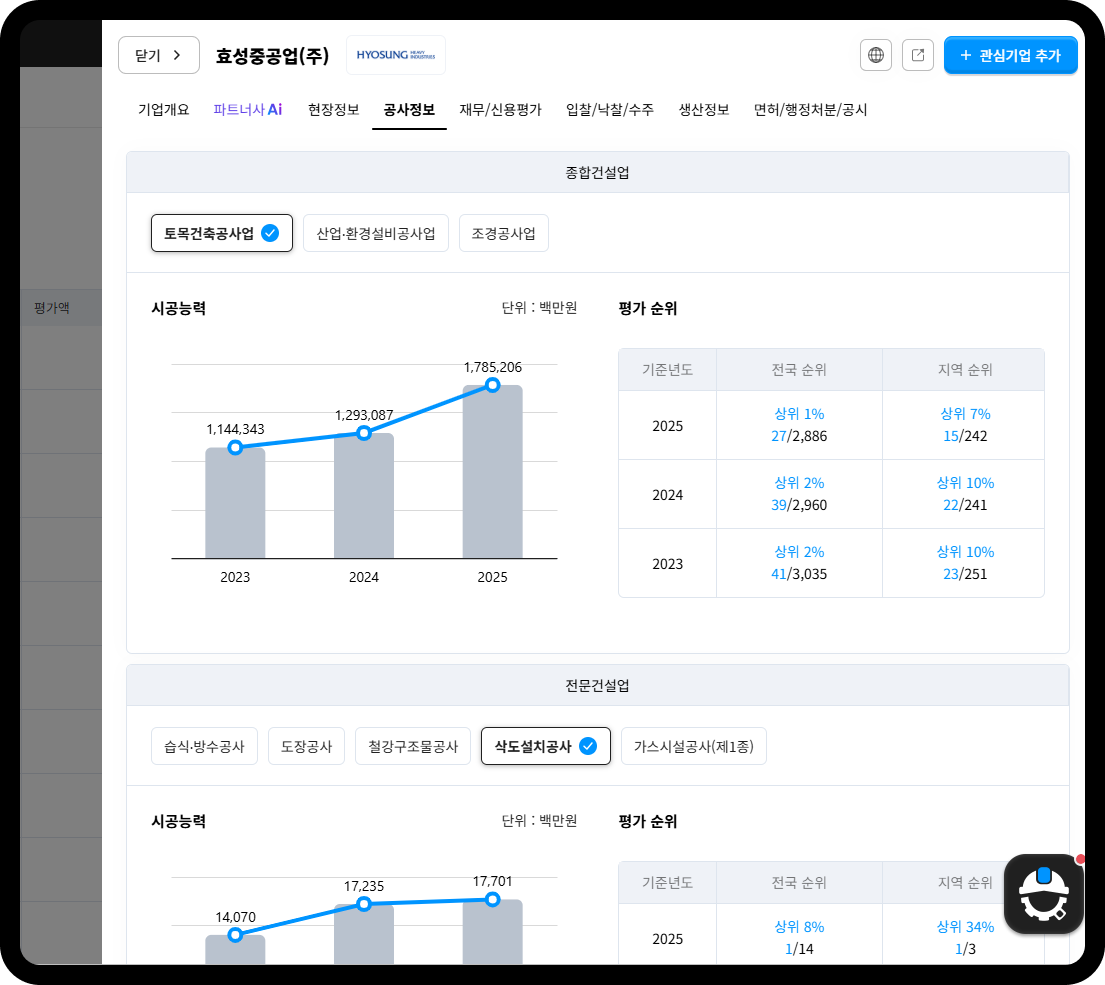Select the 철강구조물공사 category chip

[413, 746]
